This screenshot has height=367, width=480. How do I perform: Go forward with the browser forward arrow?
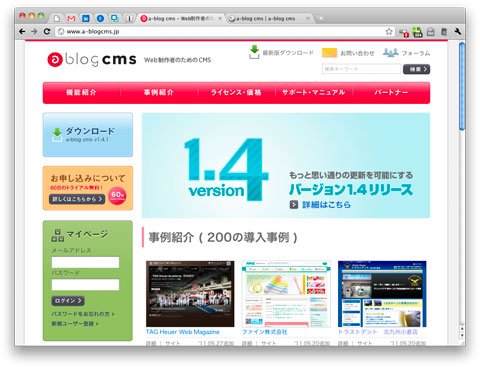tap(34, 32)
